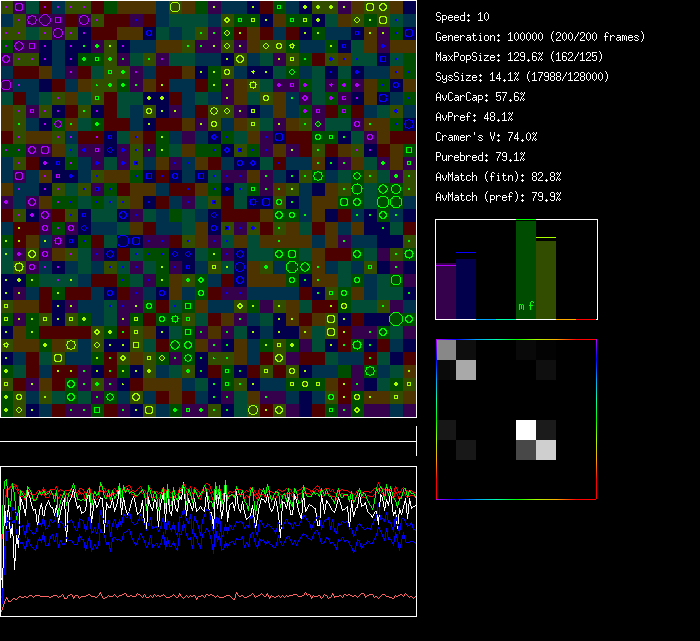Click the Generation counter text
Screen dimensions: 700x641
[540, 37]
